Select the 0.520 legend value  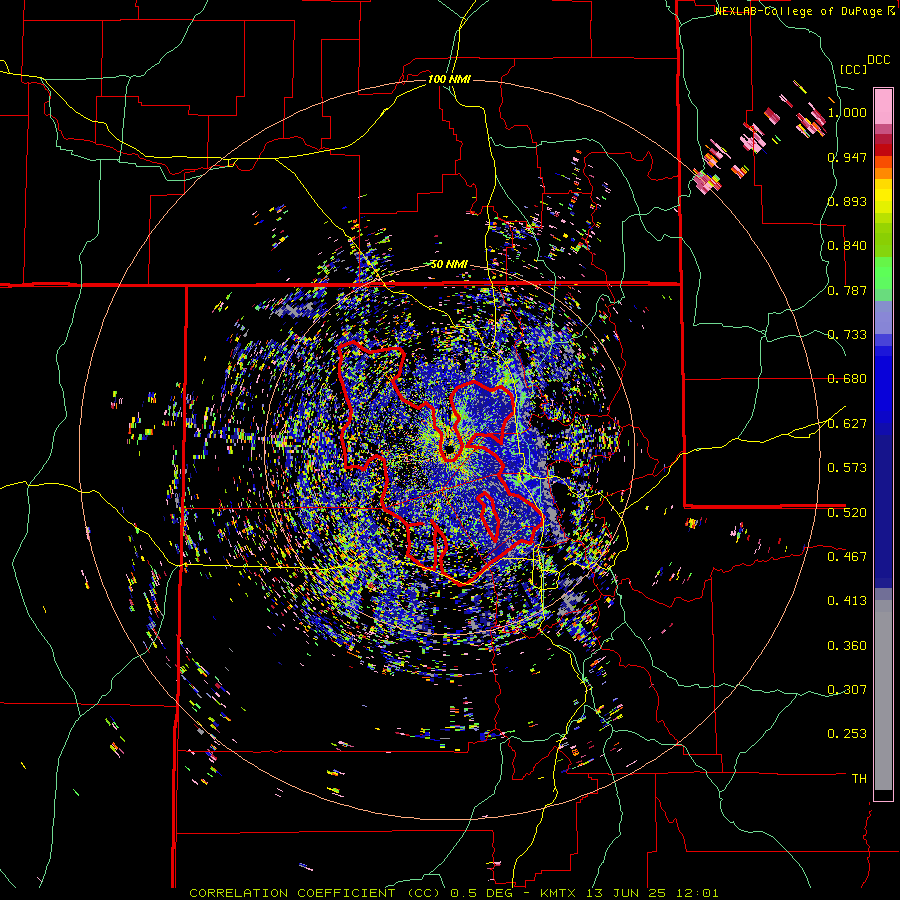coord(847,513)
